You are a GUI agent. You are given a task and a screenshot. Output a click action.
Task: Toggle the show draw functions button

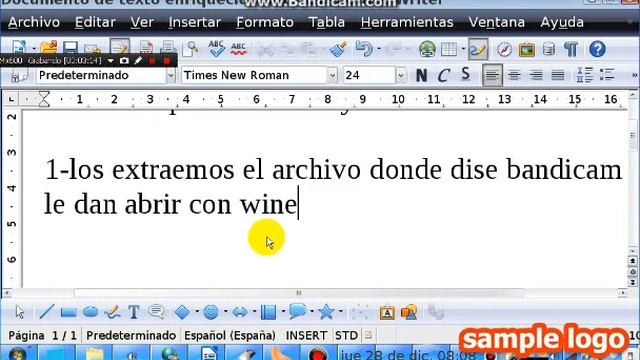tap(478, 49)
